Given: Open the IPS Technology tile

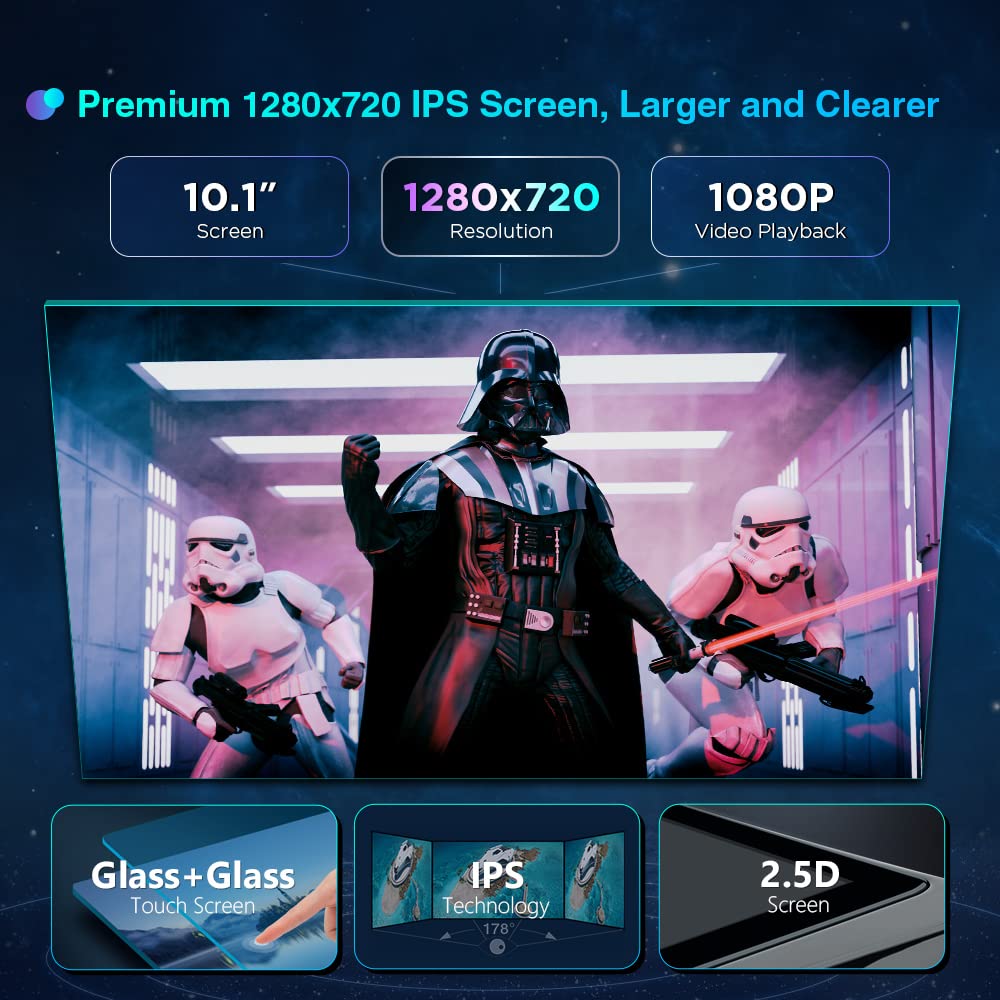Looking at the screenshot, I should (x=497, y=887).
